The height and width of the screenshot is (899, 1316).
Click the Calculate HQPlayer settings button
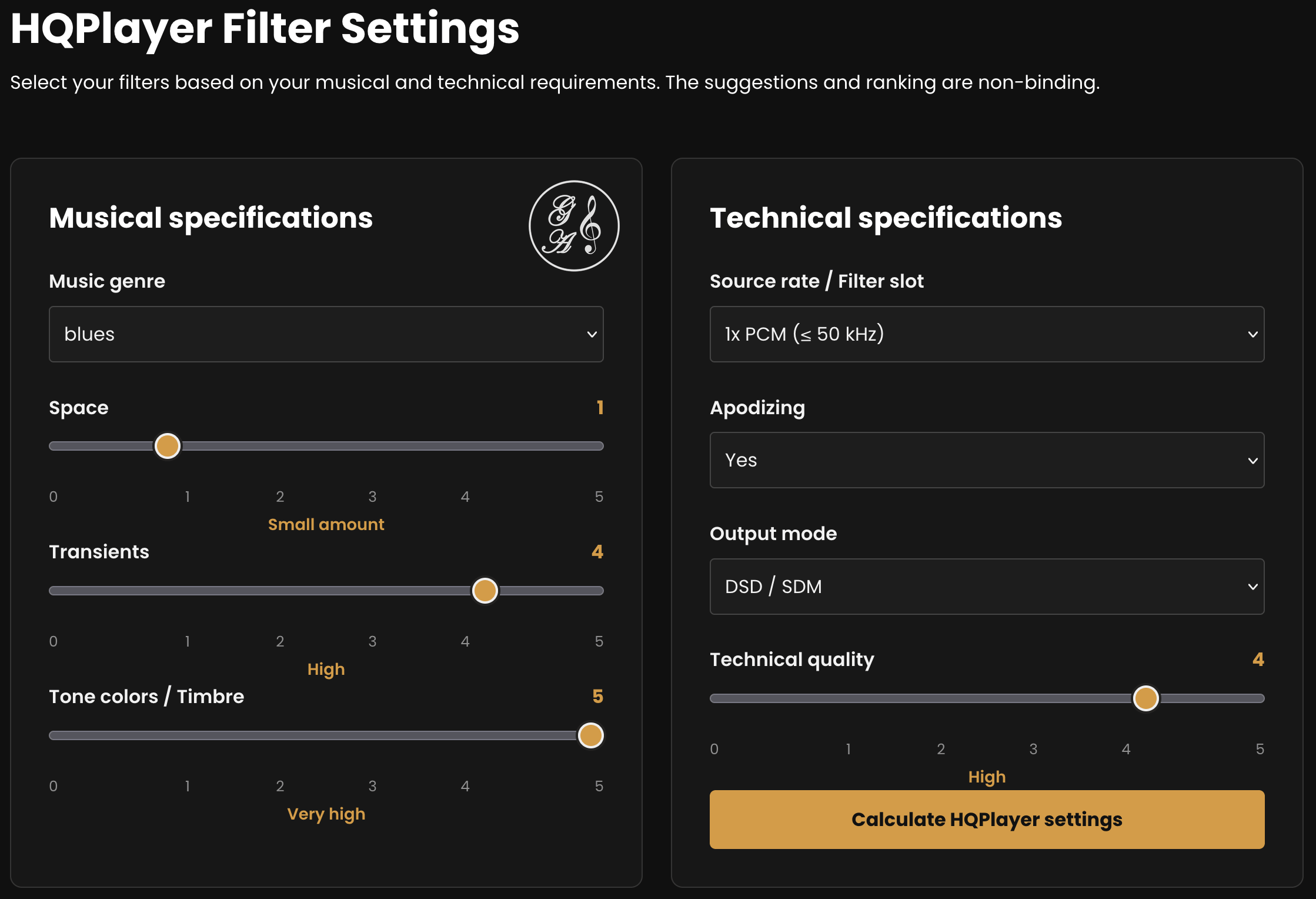(987, 820)
